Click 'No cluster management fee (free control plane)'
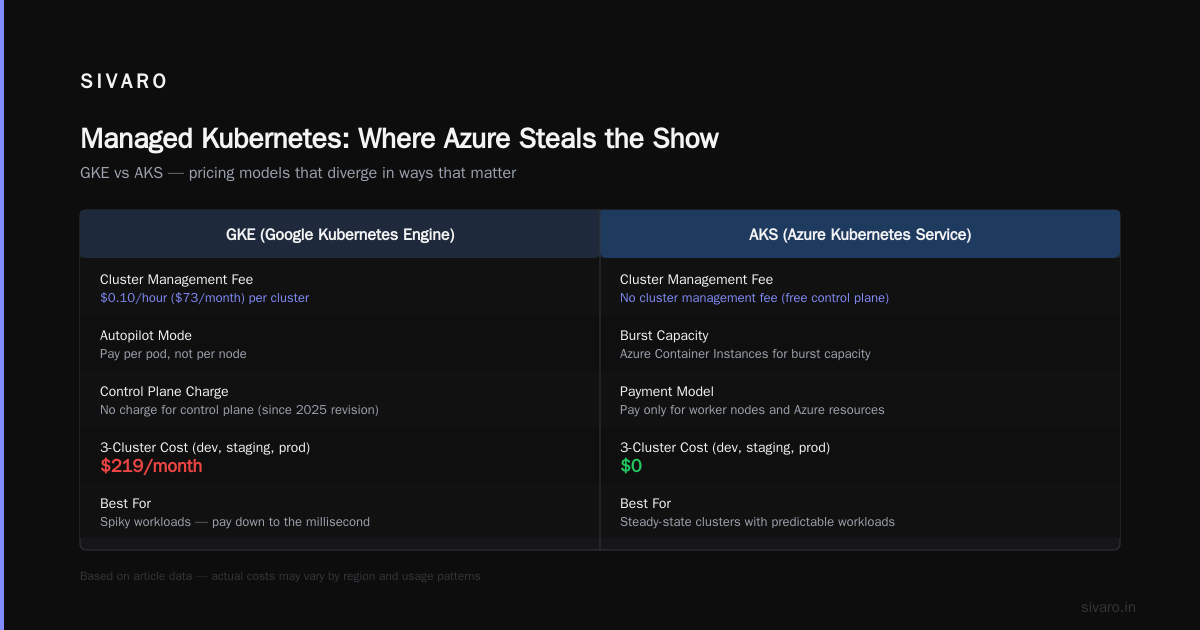Screen dimensions: 1200x630 754,298
